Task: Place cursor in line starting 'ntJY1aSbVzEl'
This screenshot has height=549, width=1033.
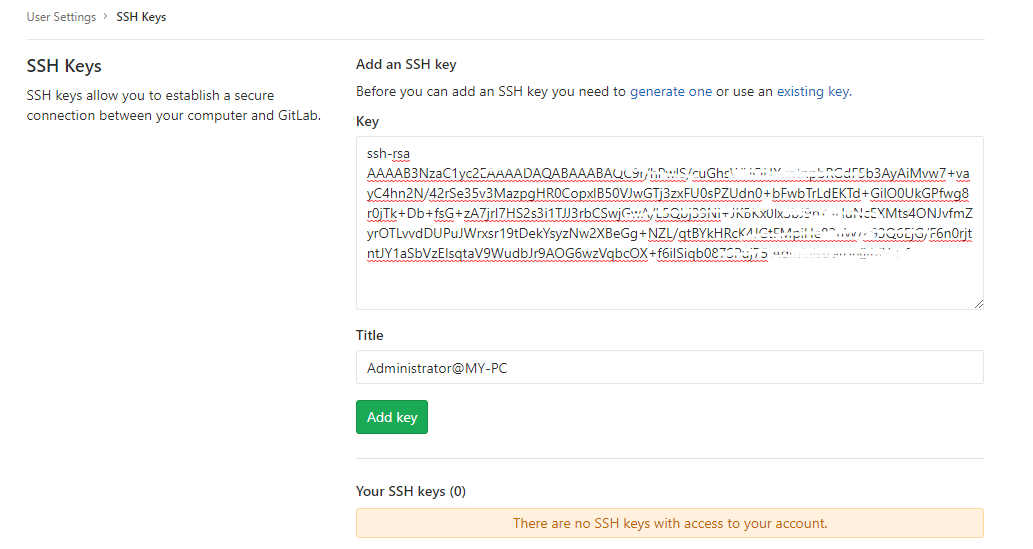Action: (639, 254)
